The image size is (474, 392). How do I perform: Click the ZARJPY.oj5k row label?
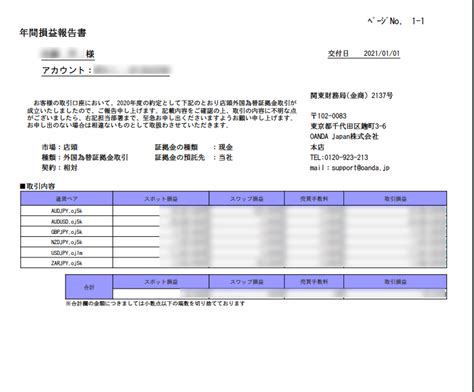pyautogui.click(x=67, y=263)
